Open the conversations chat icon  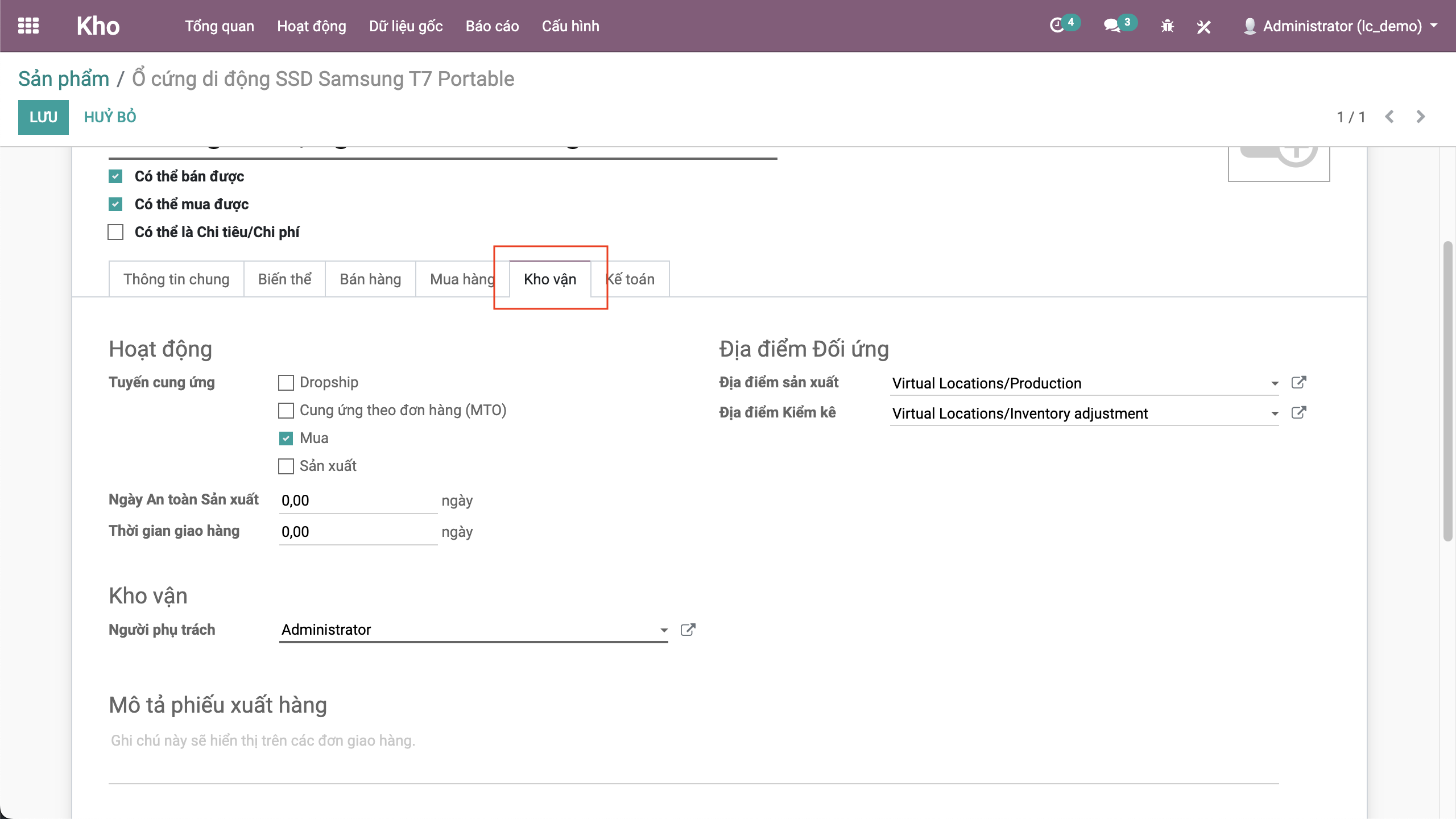click(1111, 26)
